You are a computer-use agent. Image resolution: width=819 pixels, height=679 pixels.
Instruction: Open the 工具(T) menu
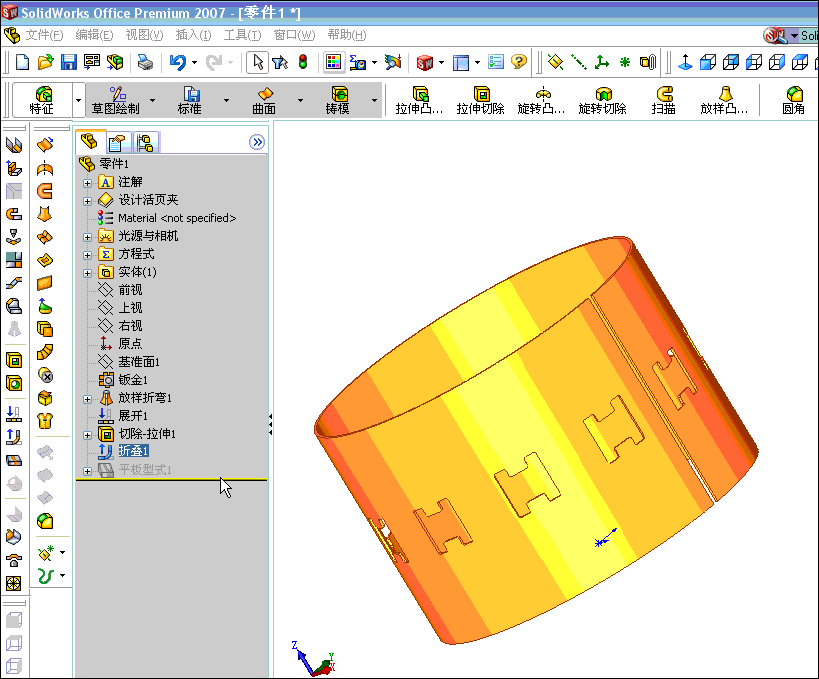242,35
